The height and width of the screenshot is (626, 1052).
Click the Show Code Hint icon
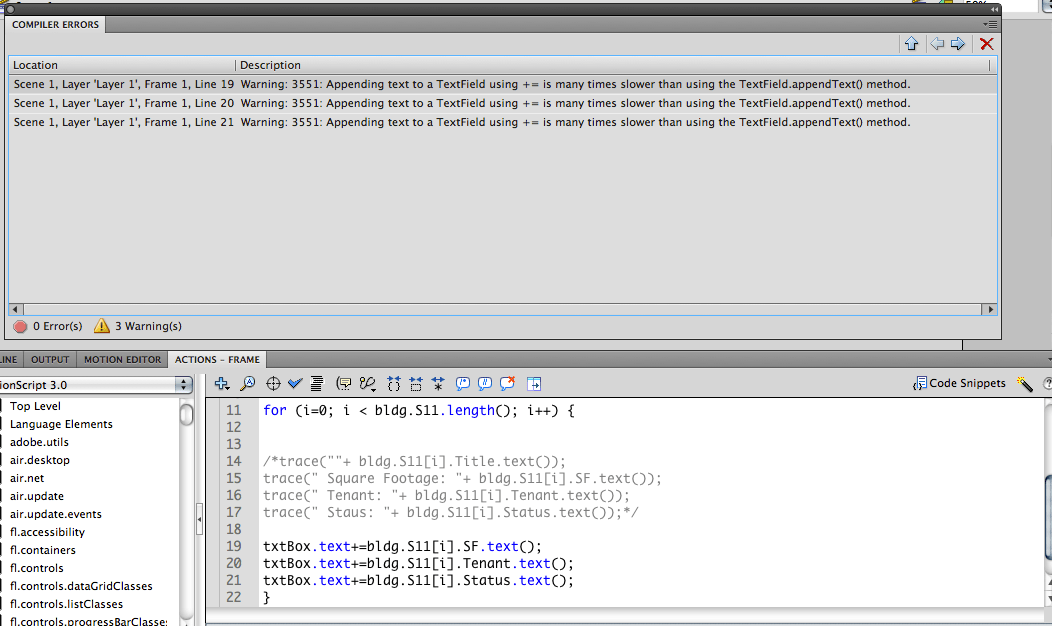pyautogui.click(x=344, y=383)
